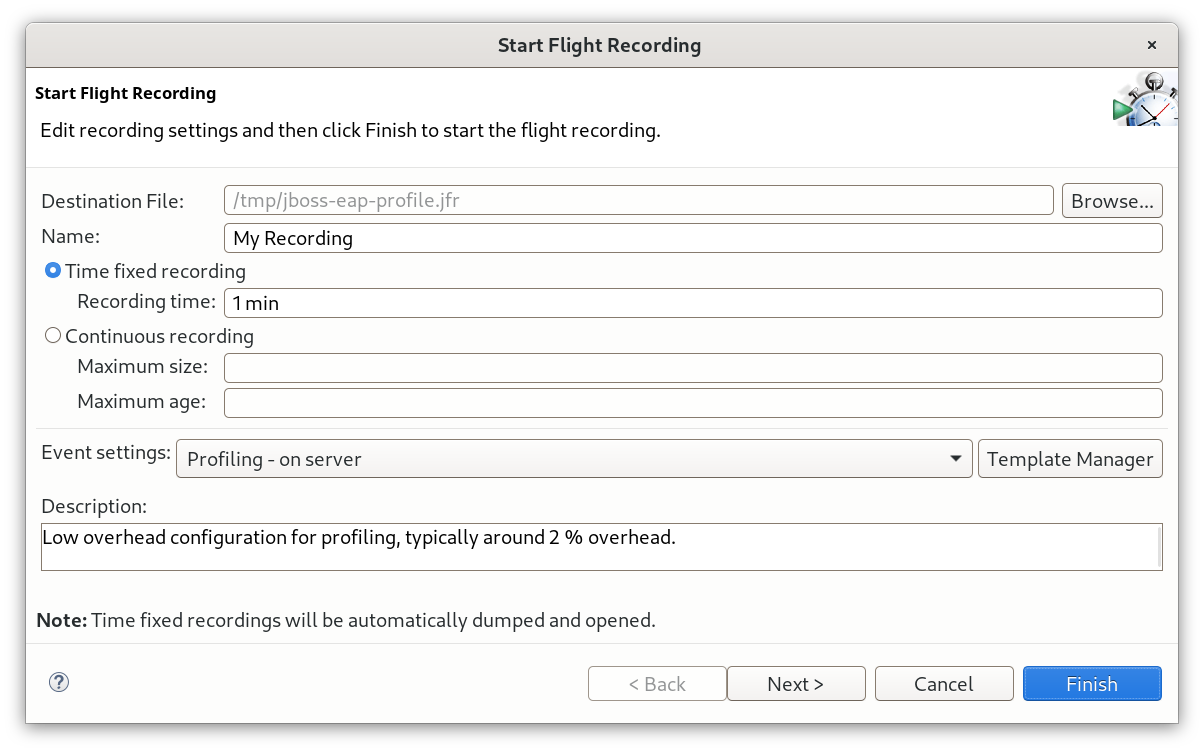Select Time fixed recording option
Viewport: 1204px width, 752px height.
pos(54,271)
